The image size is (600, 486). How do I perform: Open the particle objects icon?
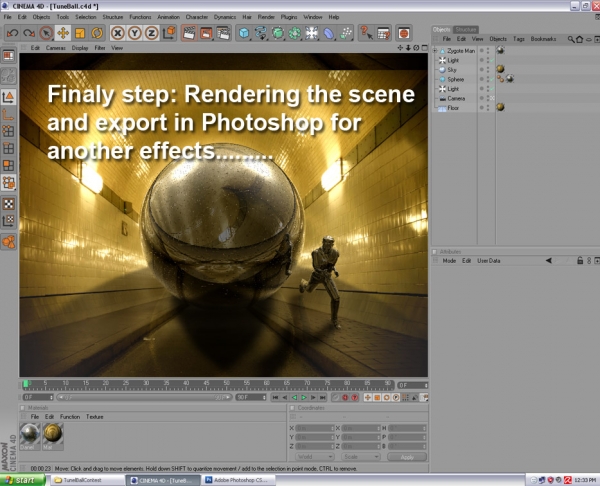(x=346, y=33)
